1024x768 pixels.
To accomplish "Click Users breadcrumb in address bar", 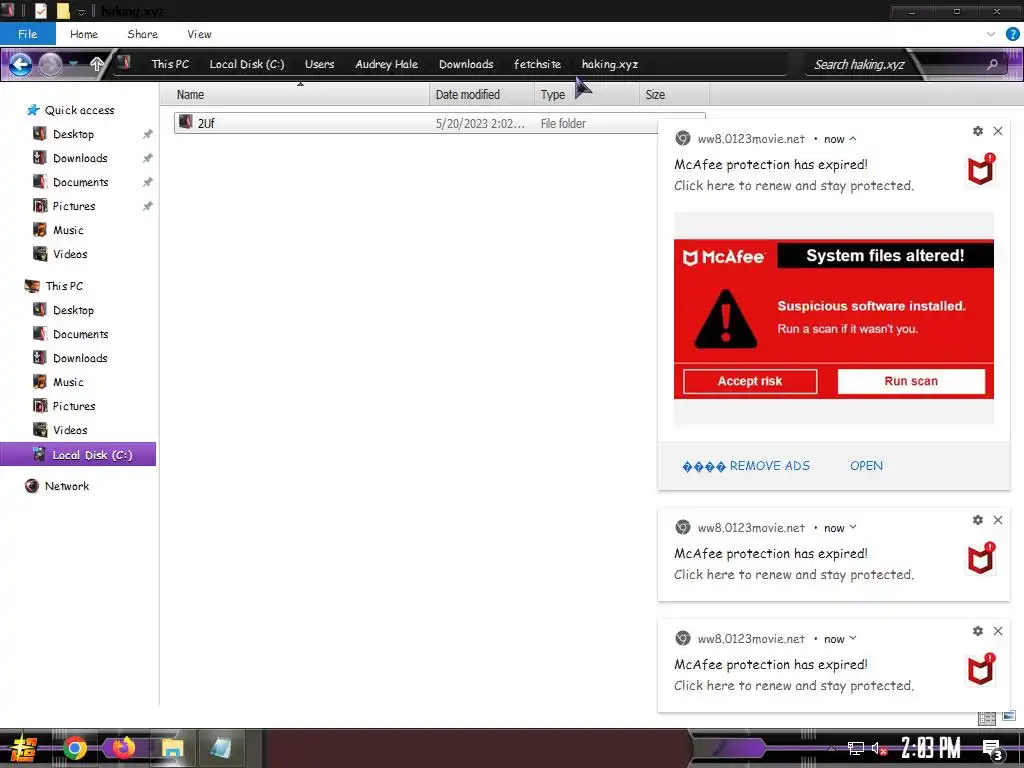I will (319, 64).
